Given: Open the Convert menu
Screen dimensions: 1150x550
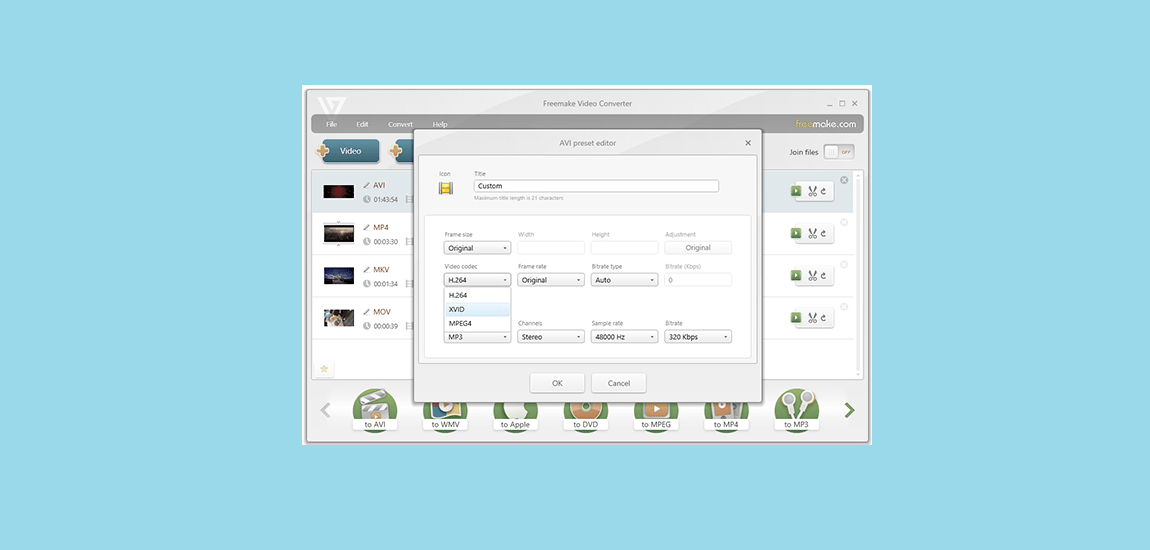Looking at the screenshot, I should pos(400,124).
